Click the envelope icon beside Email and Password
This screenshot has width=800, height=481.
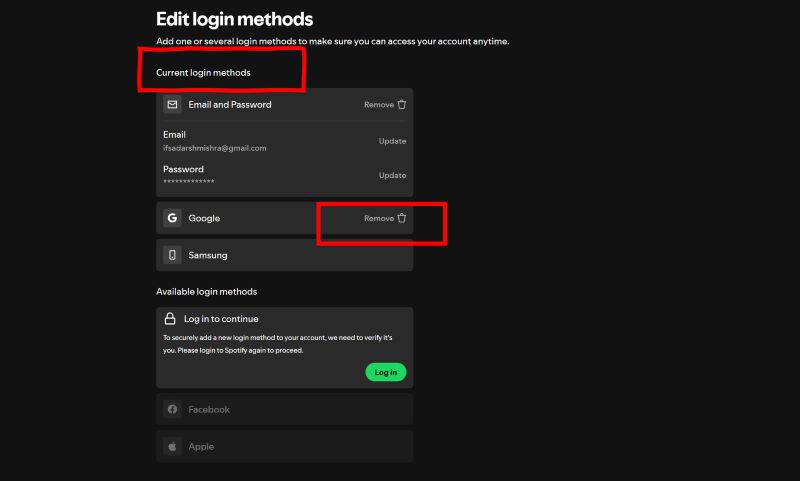point(172,105)
